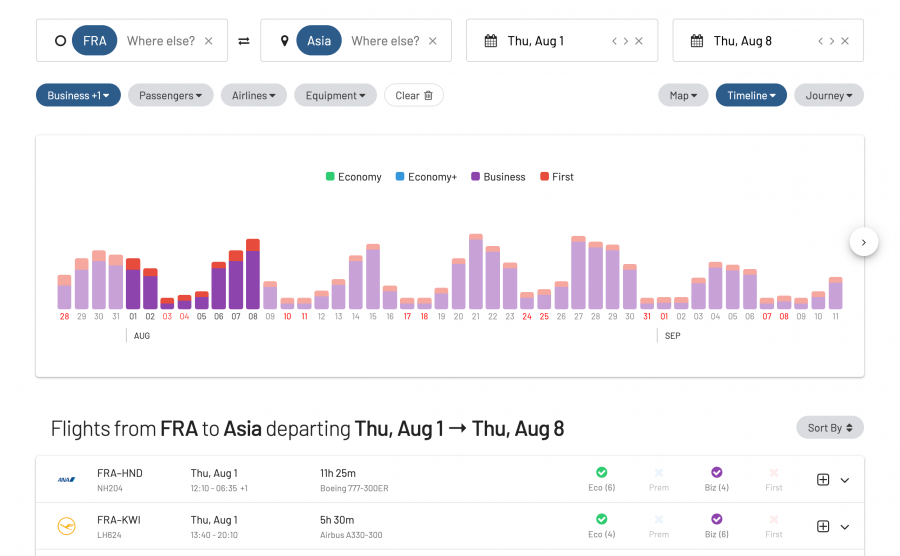Clear the Asia destination with its X icon
Viewport: 900px width, 556px height.
432,41
